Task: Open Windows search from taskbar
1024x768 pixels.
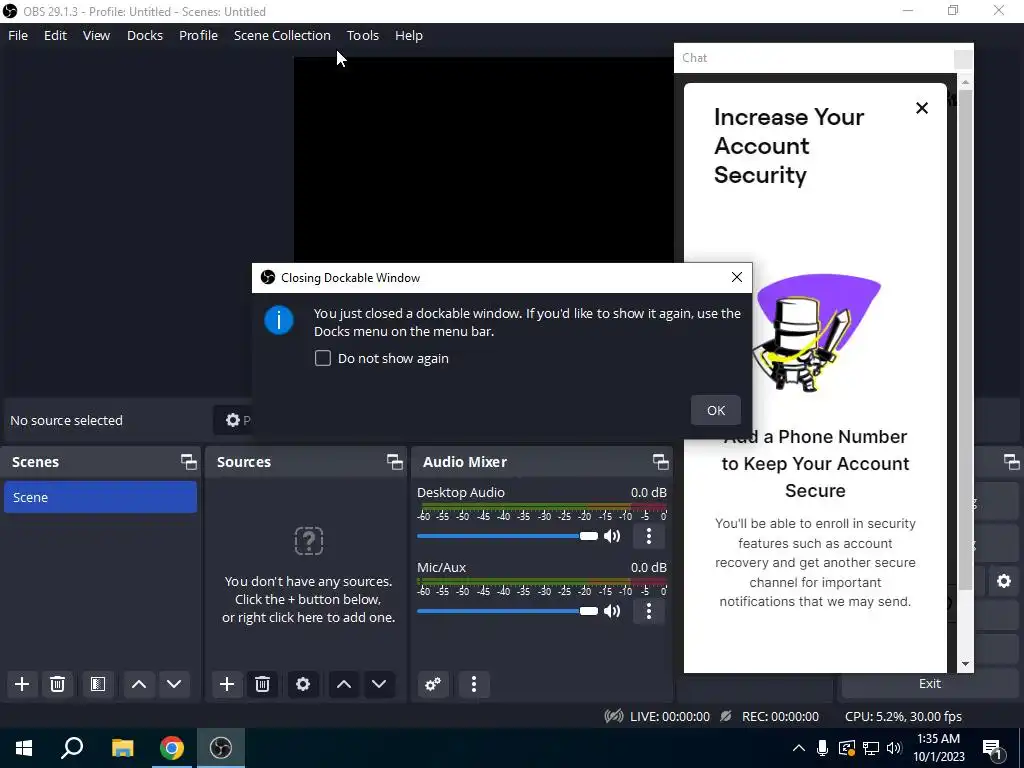Action: [x=72, y=748]
